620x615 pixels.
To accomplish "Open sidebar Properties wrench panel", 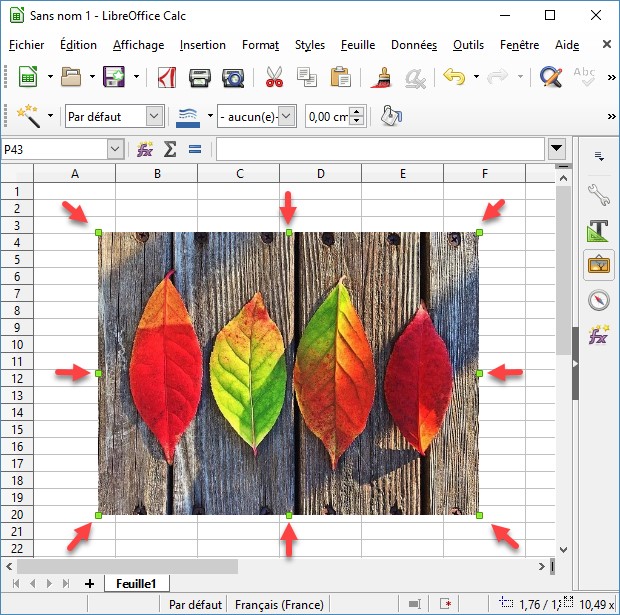I will (598, 193).
